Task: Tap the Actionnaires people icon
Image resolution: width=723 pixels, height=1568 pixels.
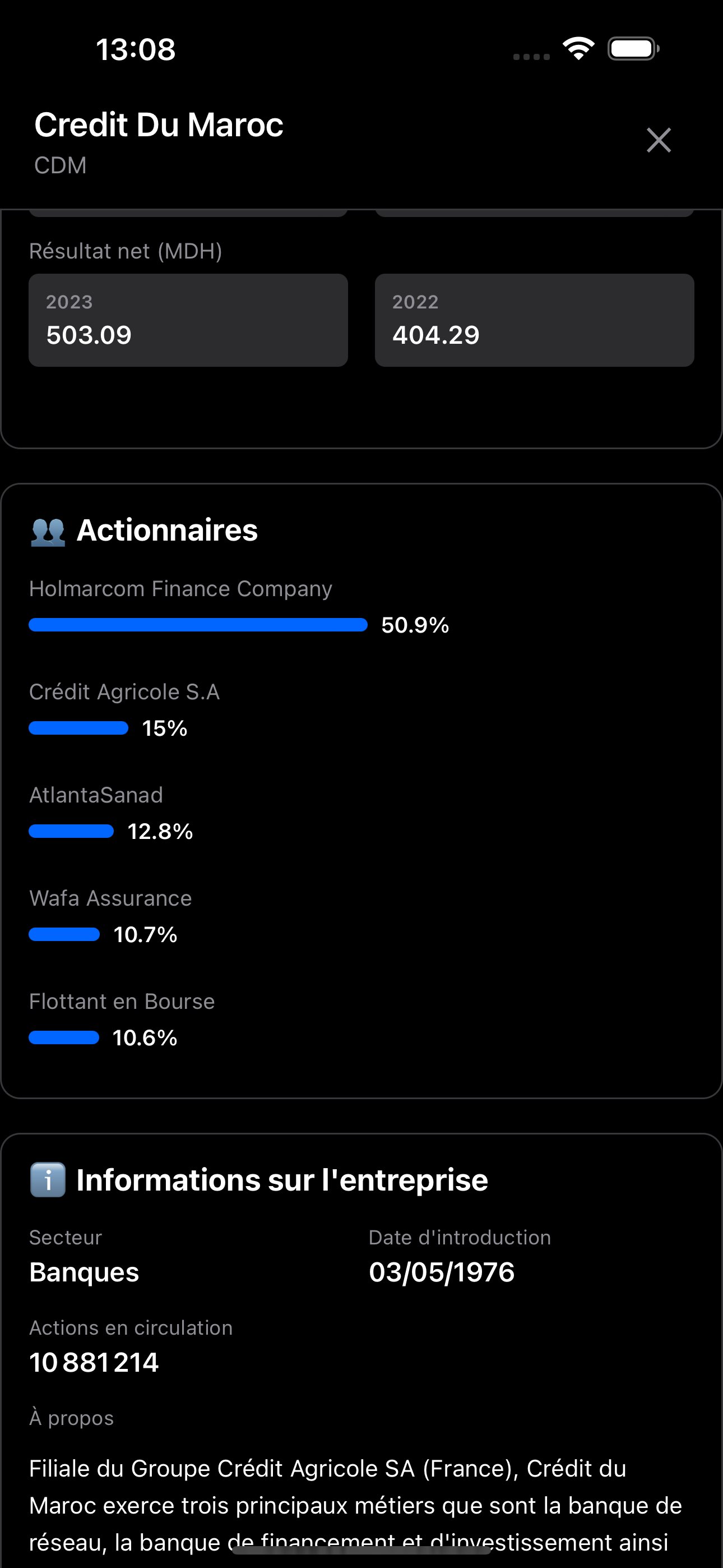Action: pyautogui.click(x=48, y=531)
